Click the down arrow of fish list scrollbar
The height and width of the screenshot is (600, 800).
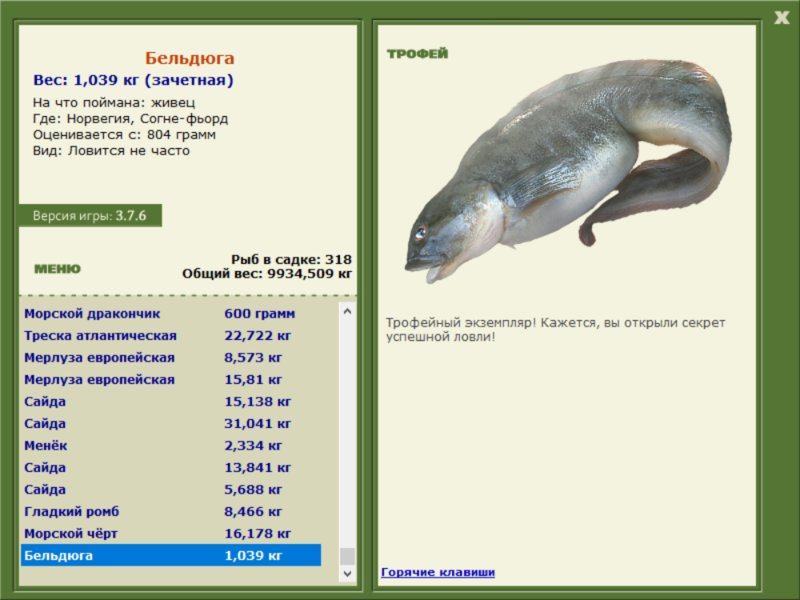coord(347,573)
